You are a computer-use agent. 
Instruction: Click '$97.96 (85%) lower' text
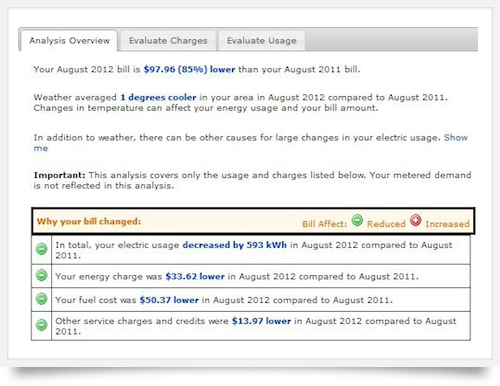pyautogui.click(x=189, y=69)
